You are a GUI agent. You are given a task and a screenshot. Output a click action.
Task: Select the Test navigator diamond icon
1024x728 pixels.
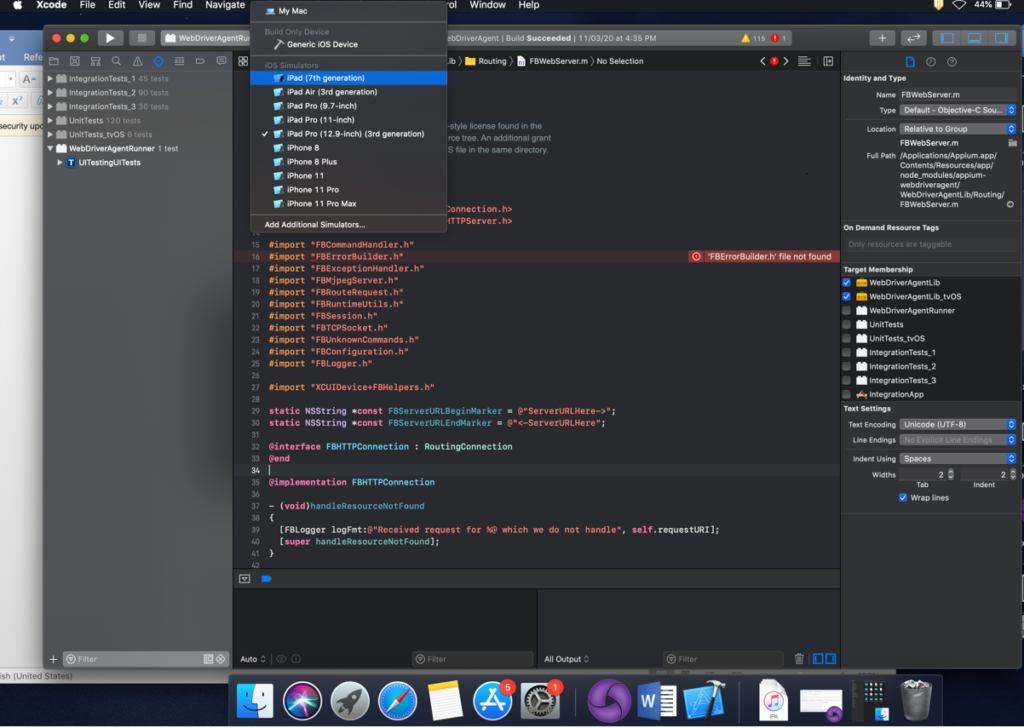click(159, 61)
